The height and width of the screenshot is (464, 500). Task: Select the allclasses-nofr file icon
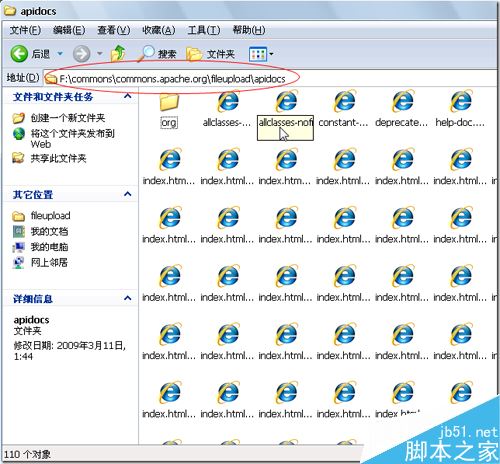pos(286,101)
